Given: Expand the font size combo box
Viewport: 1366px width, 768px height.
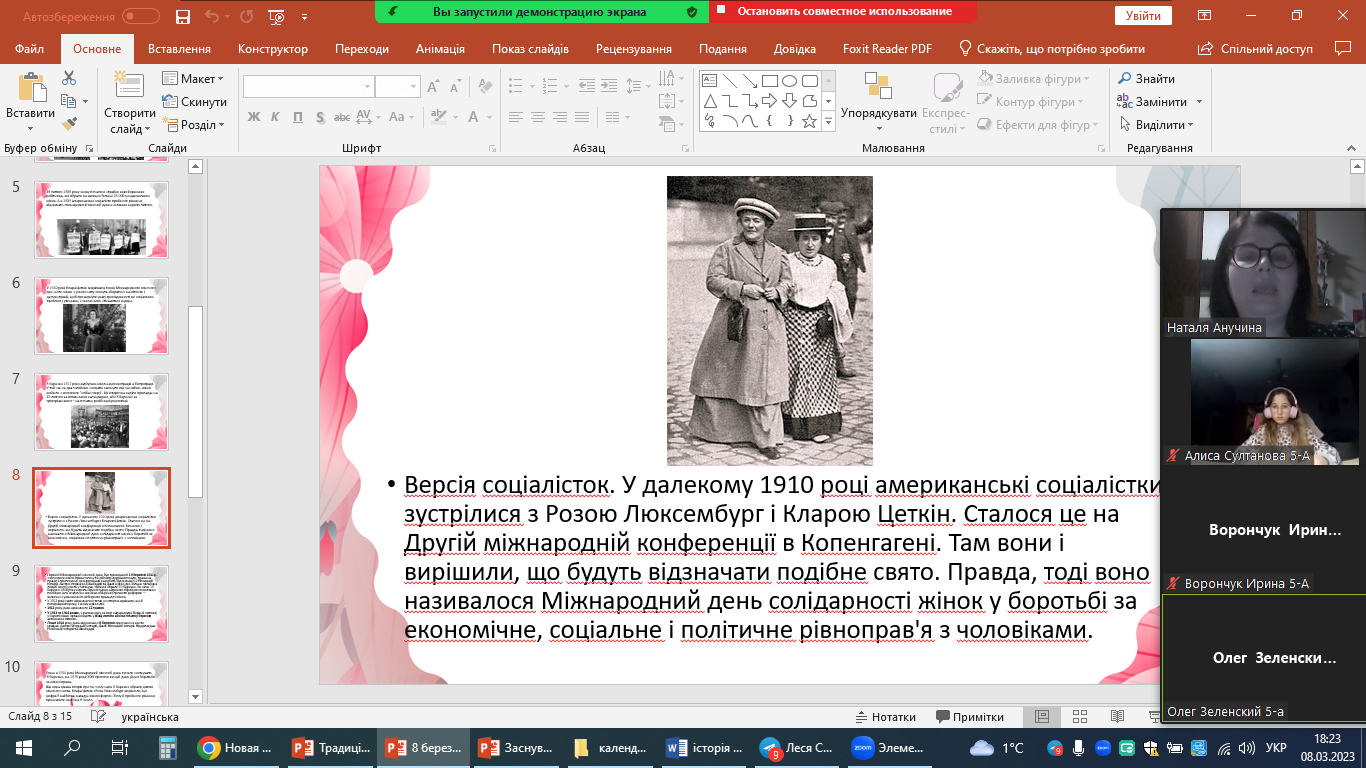Looking at the screenshot, I should tap(412, 87).
